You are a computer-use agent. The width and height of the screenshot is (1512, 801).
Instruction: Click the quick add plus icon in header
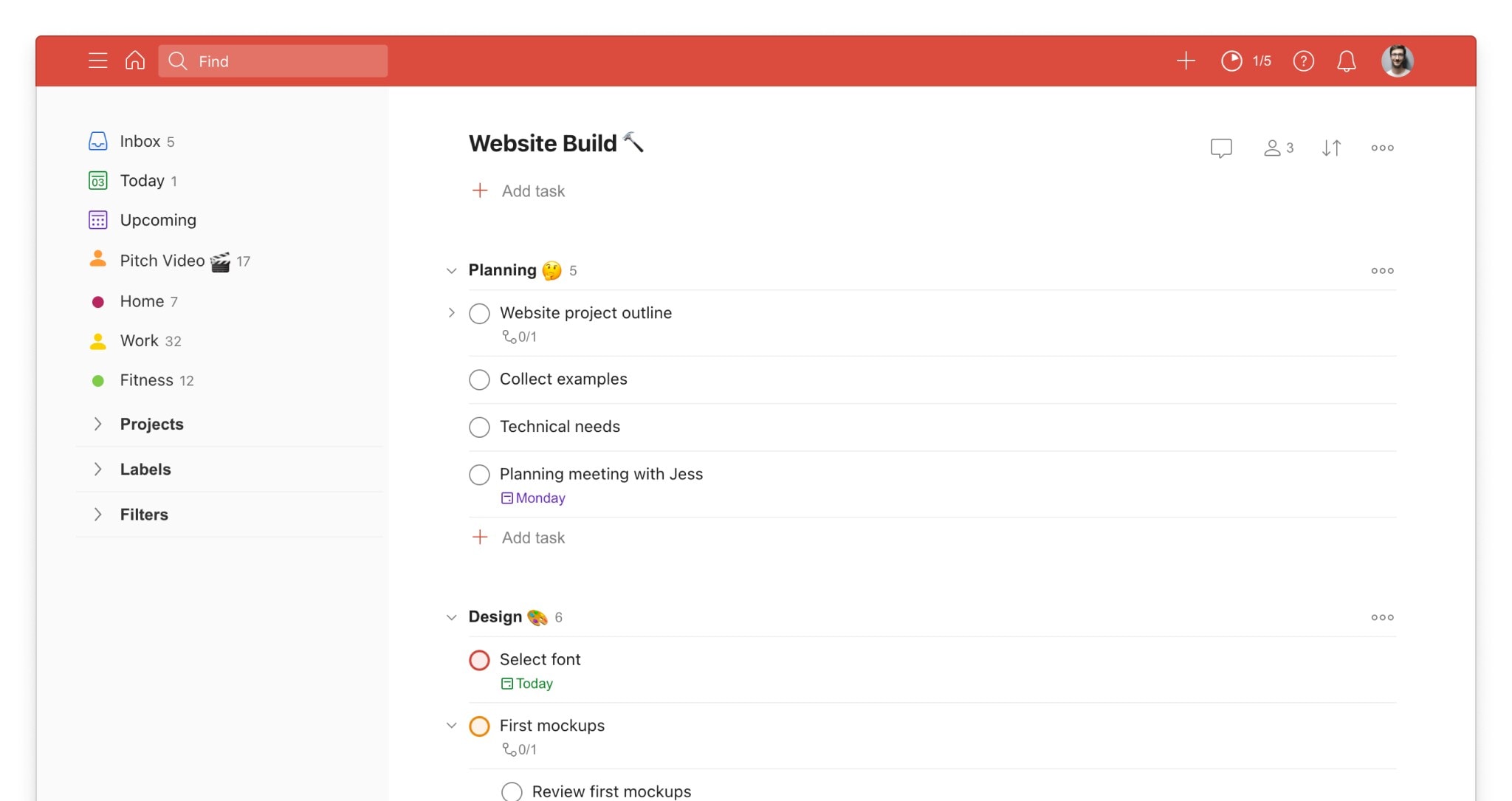point(1186,61)
